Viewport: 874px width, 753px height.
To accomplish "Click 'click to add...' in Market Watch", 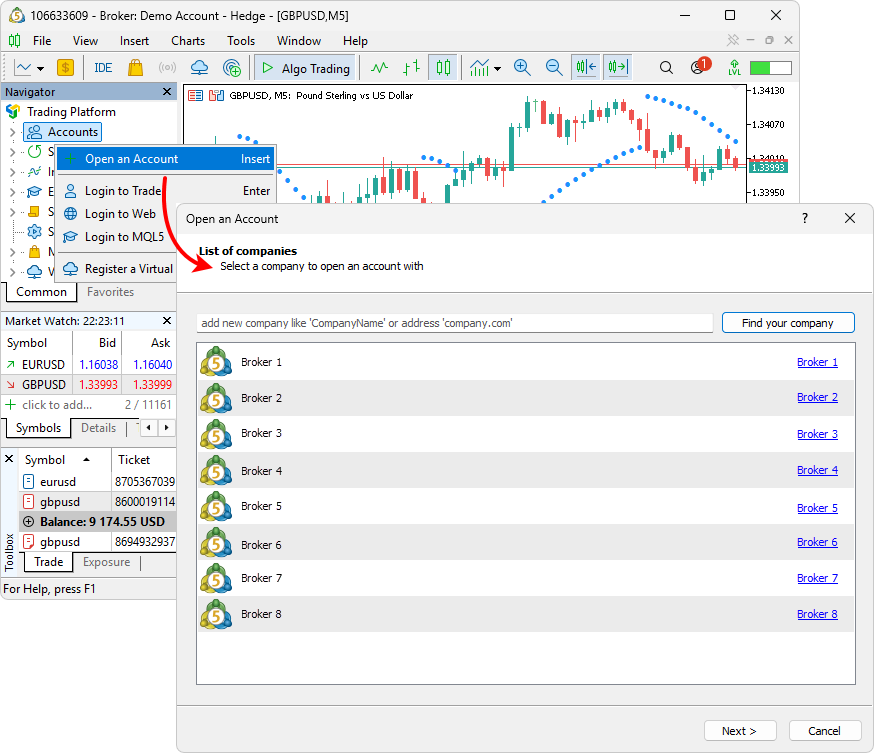I will tap(57, 405).
